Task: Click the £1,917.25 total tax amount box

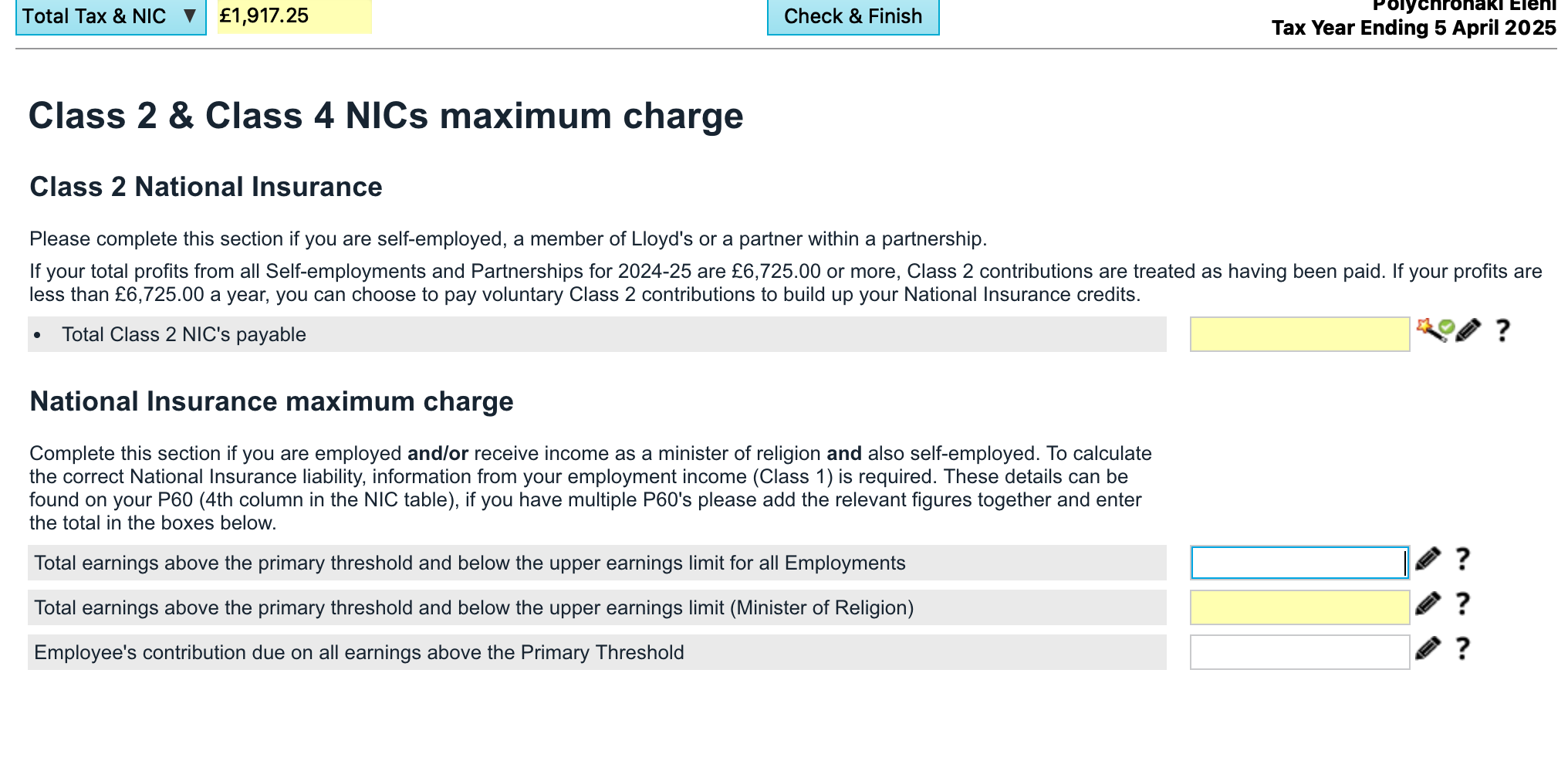Action: (294, 16)
